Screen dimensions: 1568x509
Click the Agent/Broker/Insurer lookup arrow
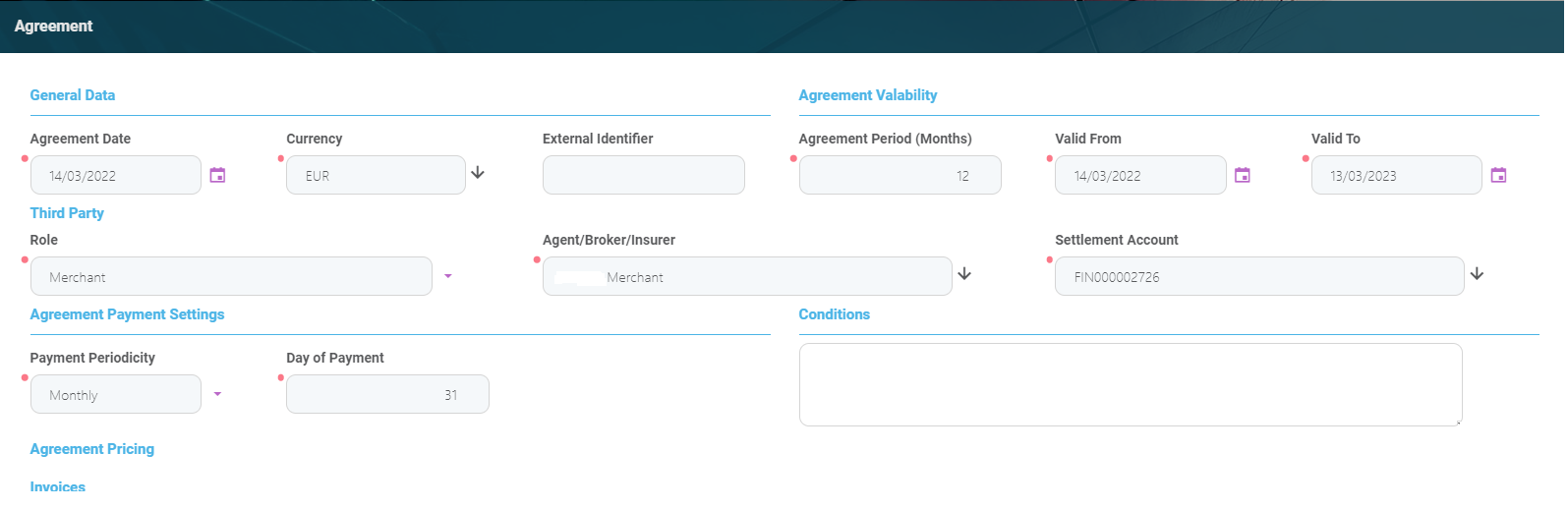click(x=964, y=274)
